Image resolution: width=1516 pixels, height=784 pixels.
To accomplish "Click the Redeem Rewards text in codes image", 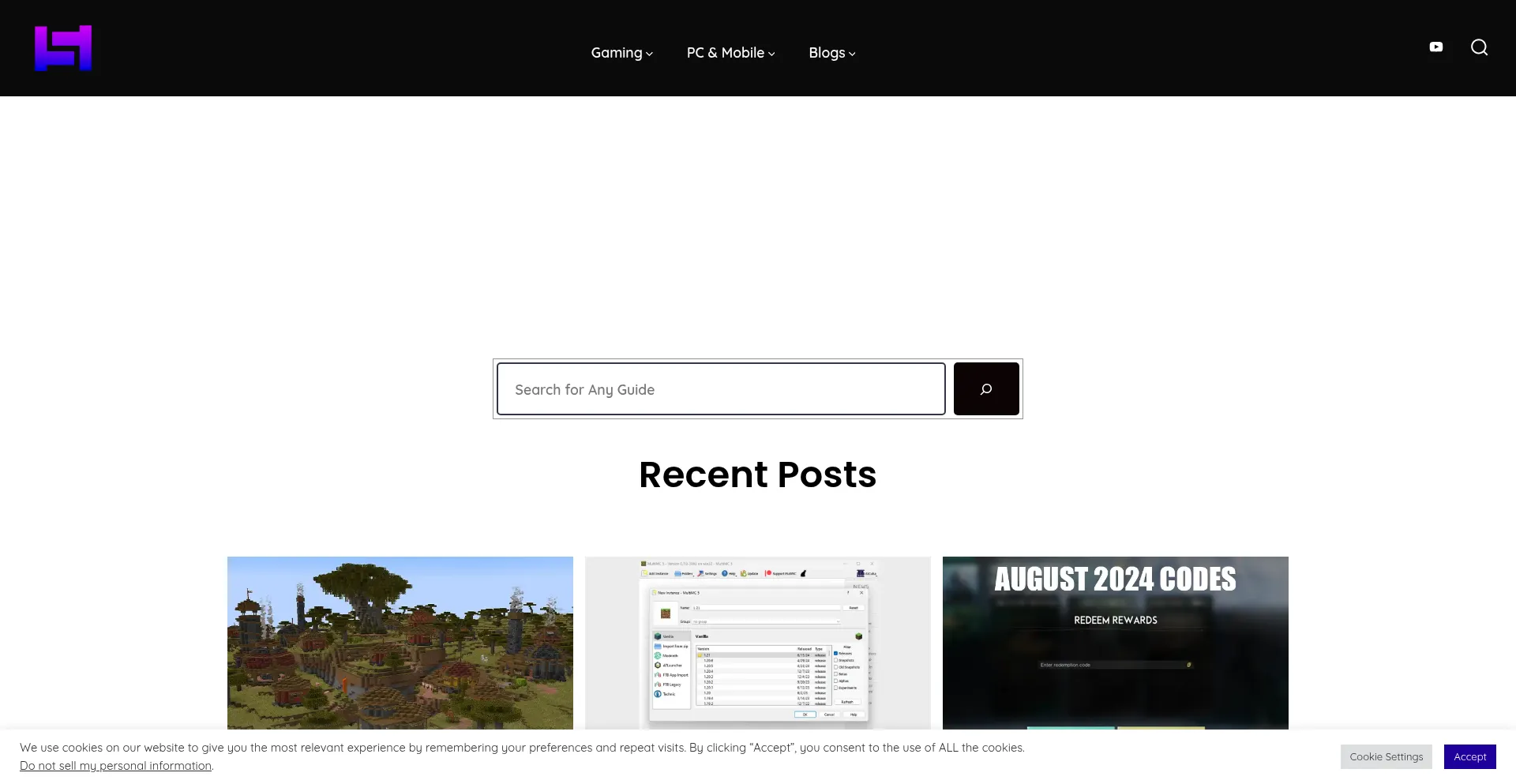I will tap(1115, 621).
